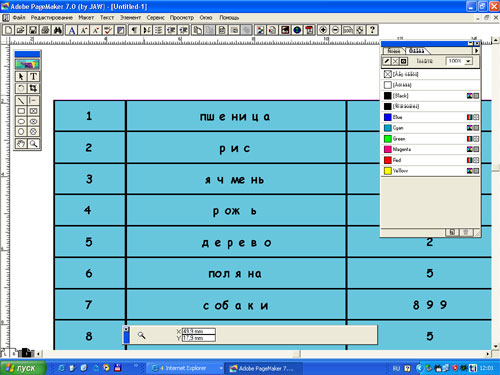Image resolution: width=500 pixels, height=375 pixels.
Task: Click the new color button in Colors panel
Action: [x=452, y=232]
